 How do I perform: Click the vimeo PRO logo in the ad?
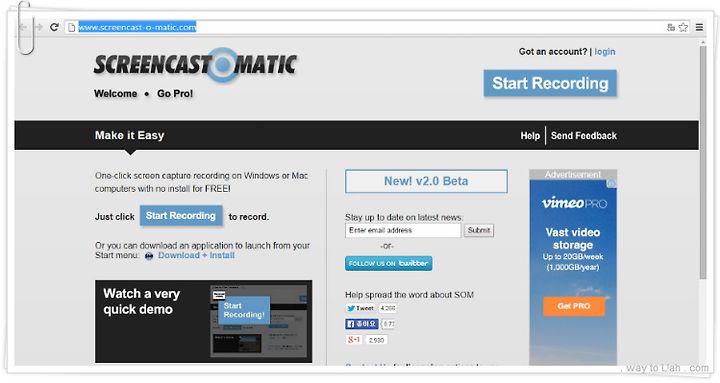tap(574, 203)
